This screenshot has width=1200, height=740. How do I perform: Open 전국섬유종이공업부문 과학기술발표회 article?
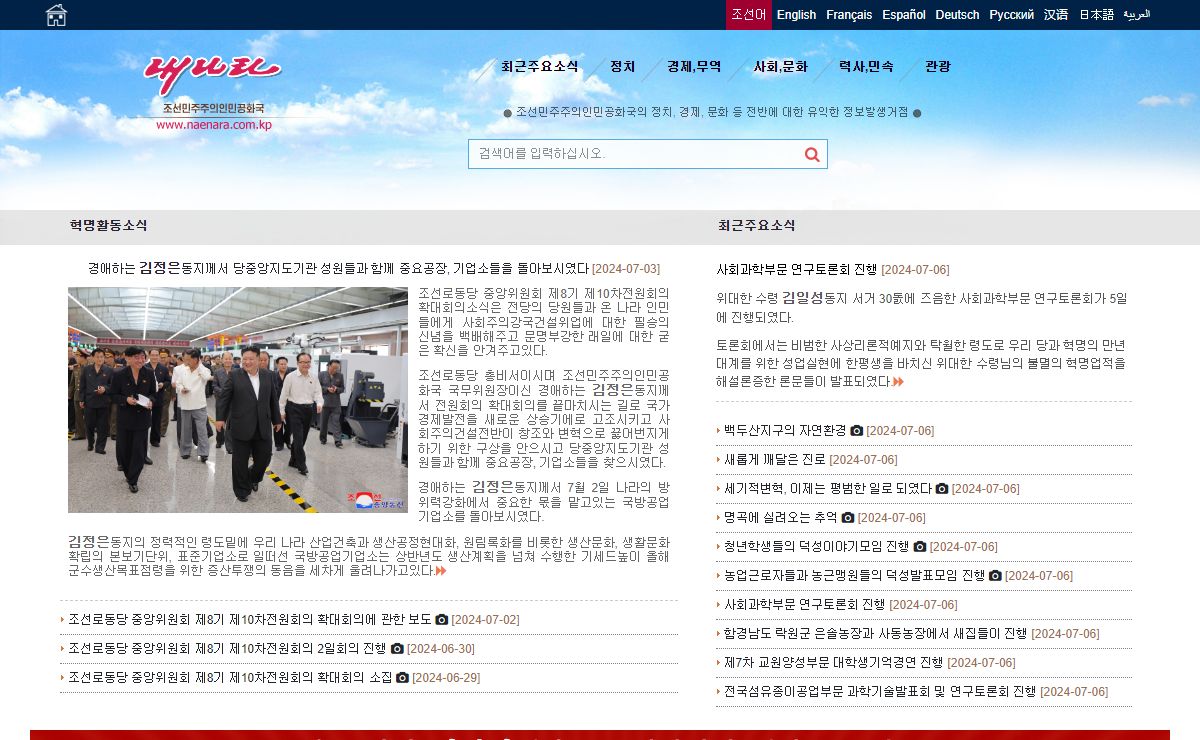880,692
